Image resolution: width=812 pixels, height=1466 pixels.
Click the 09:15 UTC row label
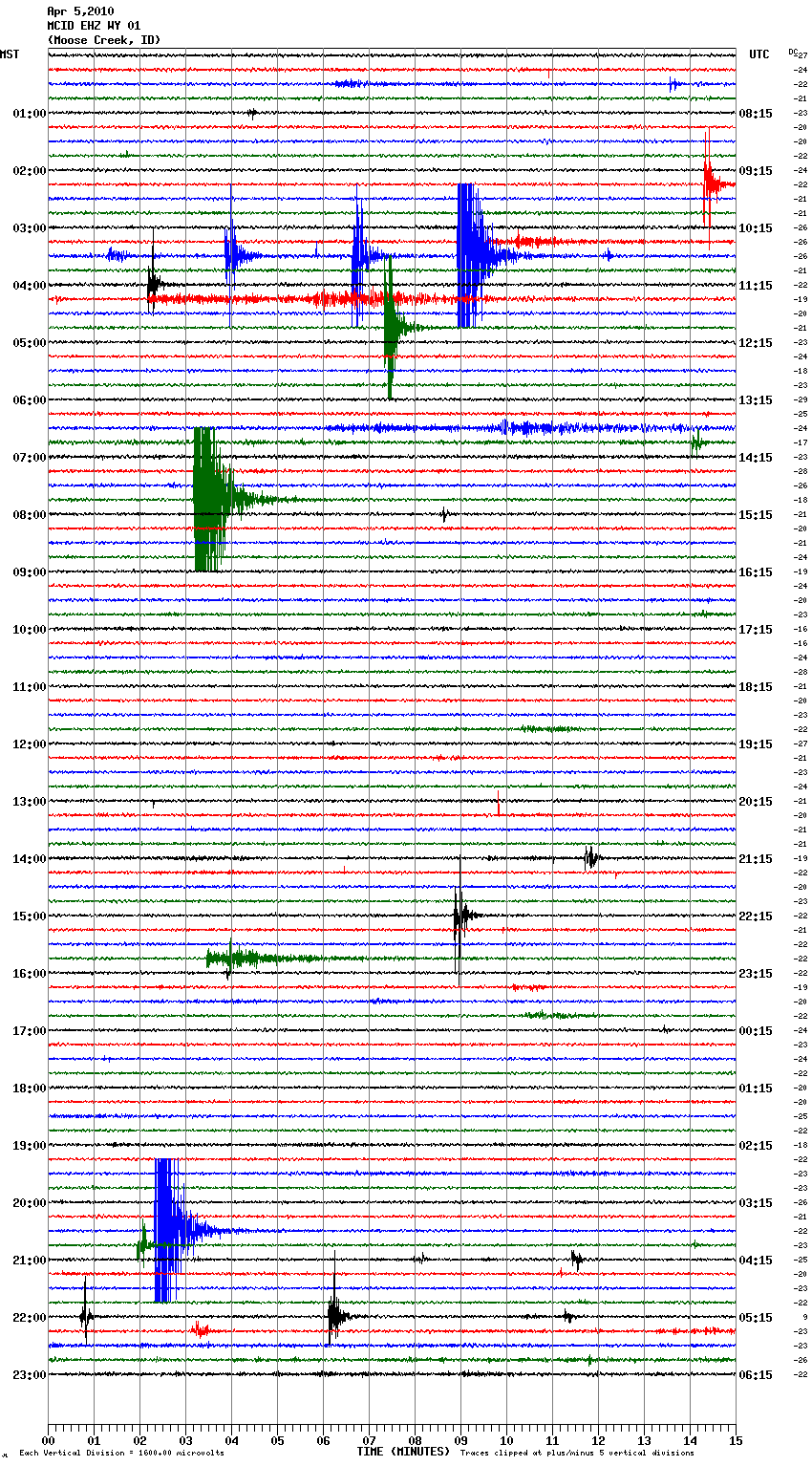point(756,171)
